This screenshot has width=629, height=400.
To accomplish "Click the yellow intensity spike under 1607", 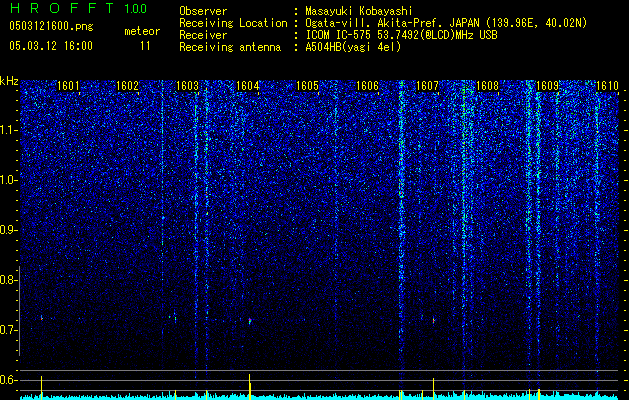I will coord(433,388).
